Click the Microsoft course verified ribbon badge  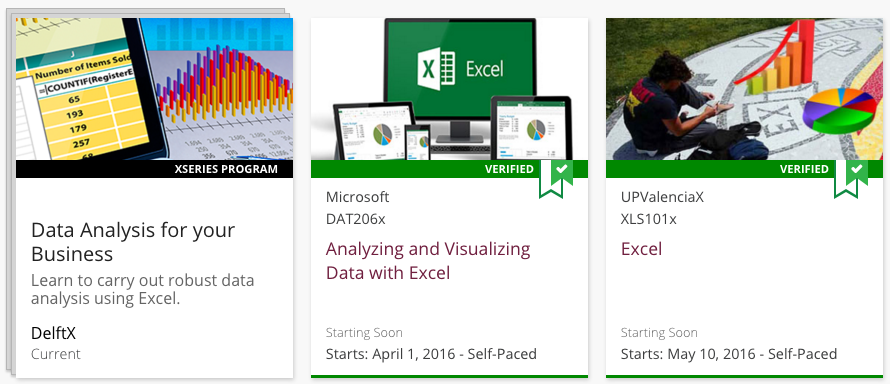(556, 179)
